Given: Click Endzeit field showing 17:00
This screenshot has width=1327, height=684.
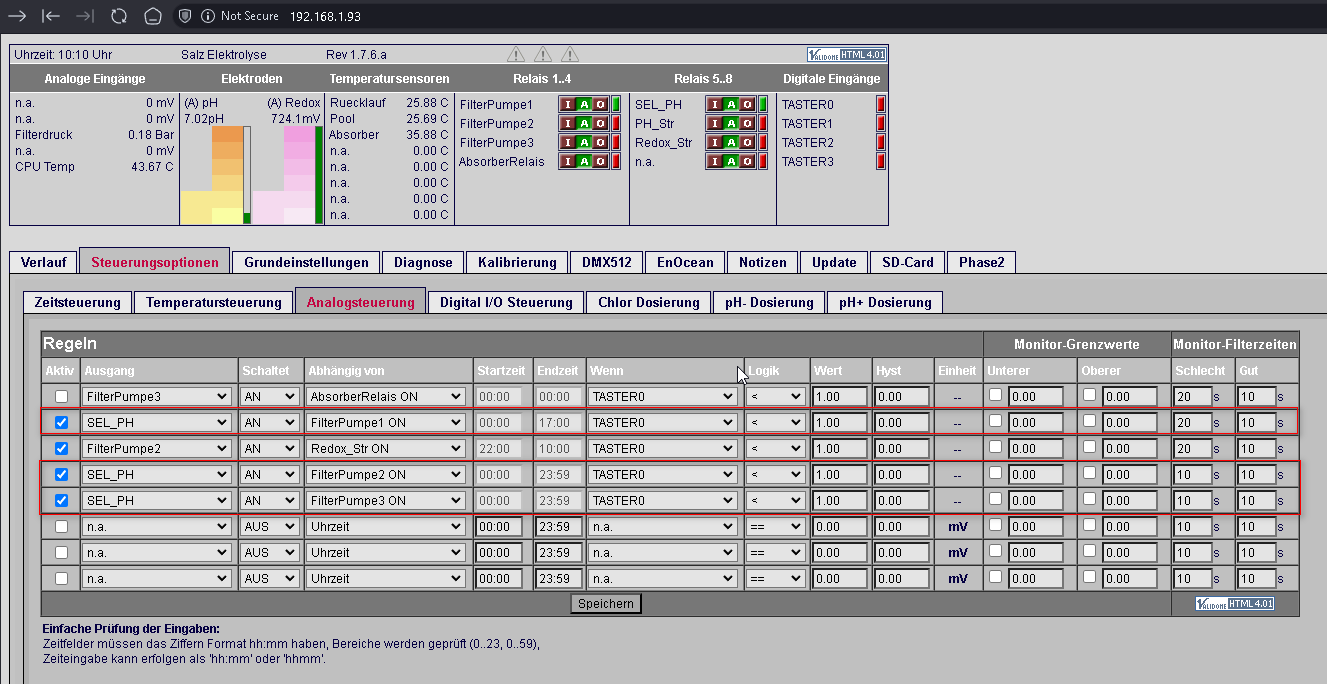Looking at the screenshot, I should tap(558, 423).
